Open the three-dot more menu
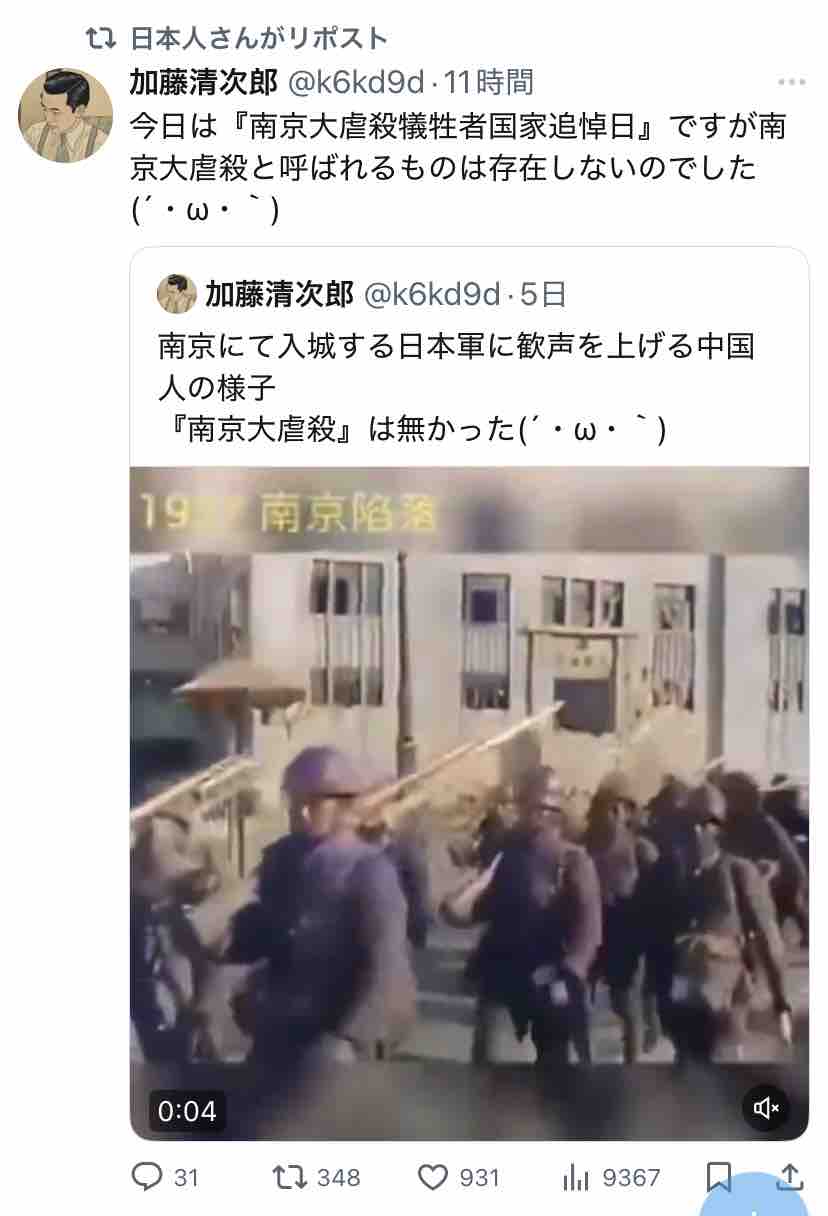This screenshot has width=828, height=1216. click(791, 82)
